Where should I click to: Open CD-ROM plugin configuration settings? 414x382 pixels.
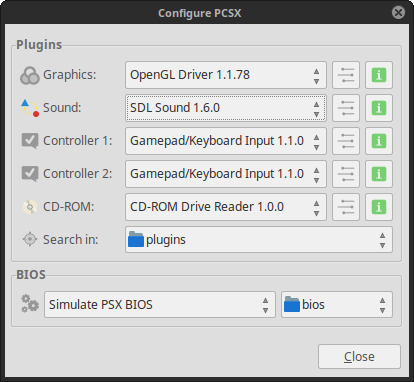click(x=346, y=207)
